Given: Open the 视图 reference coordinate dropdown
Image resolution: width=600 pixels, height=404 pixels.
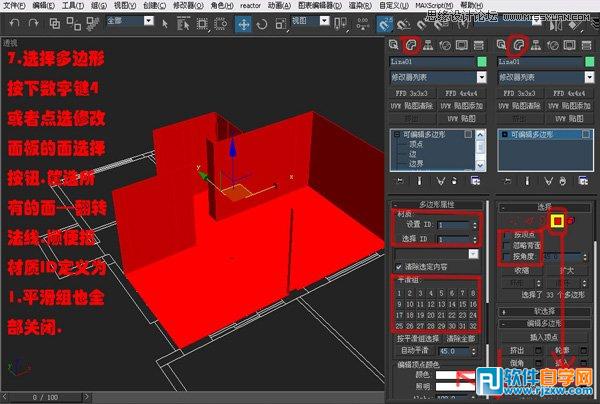Looking at the screenshot, I should pyautogui.click(x=324, y=21).
